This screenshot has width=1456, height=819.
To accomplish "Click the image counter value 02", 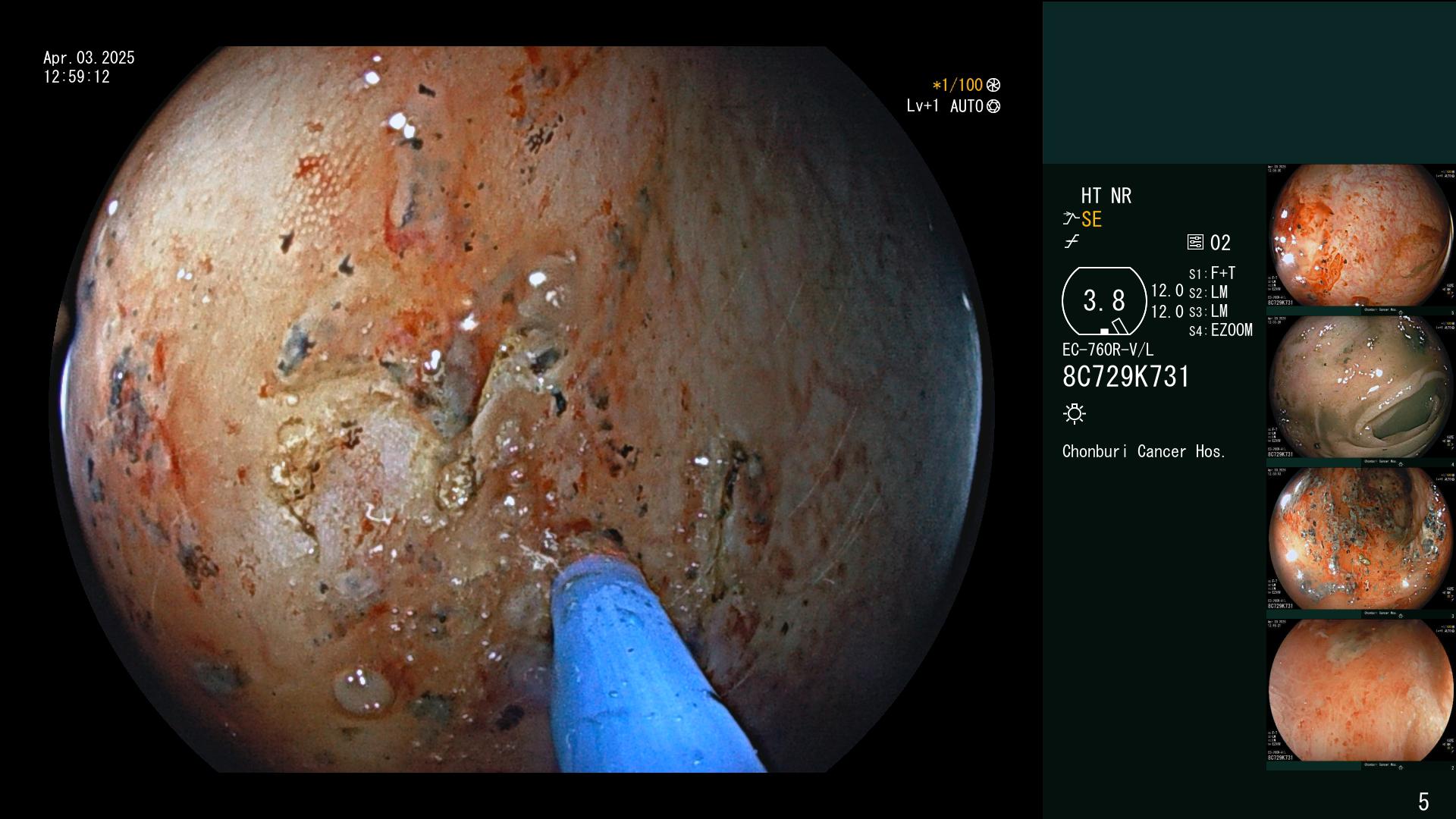I will click(1220, 243).
